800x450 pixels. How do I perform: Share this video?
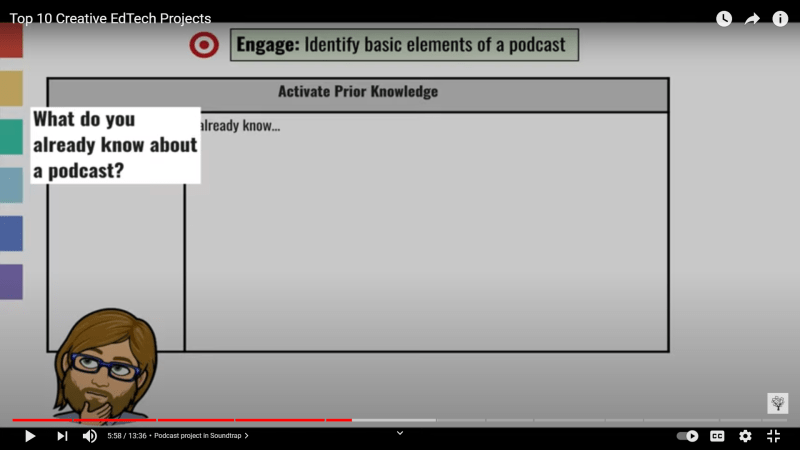point(752,19)
